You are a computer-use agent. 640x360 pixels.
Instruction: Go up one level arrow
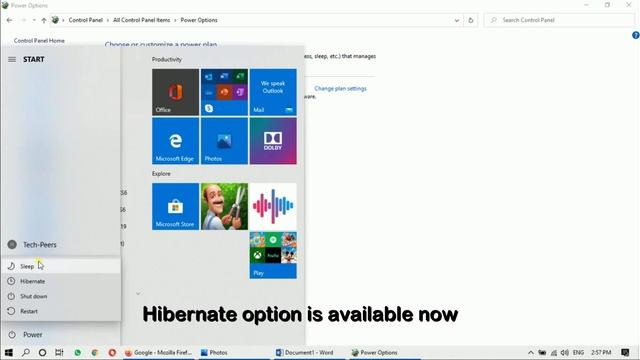[x=44, y=20]
